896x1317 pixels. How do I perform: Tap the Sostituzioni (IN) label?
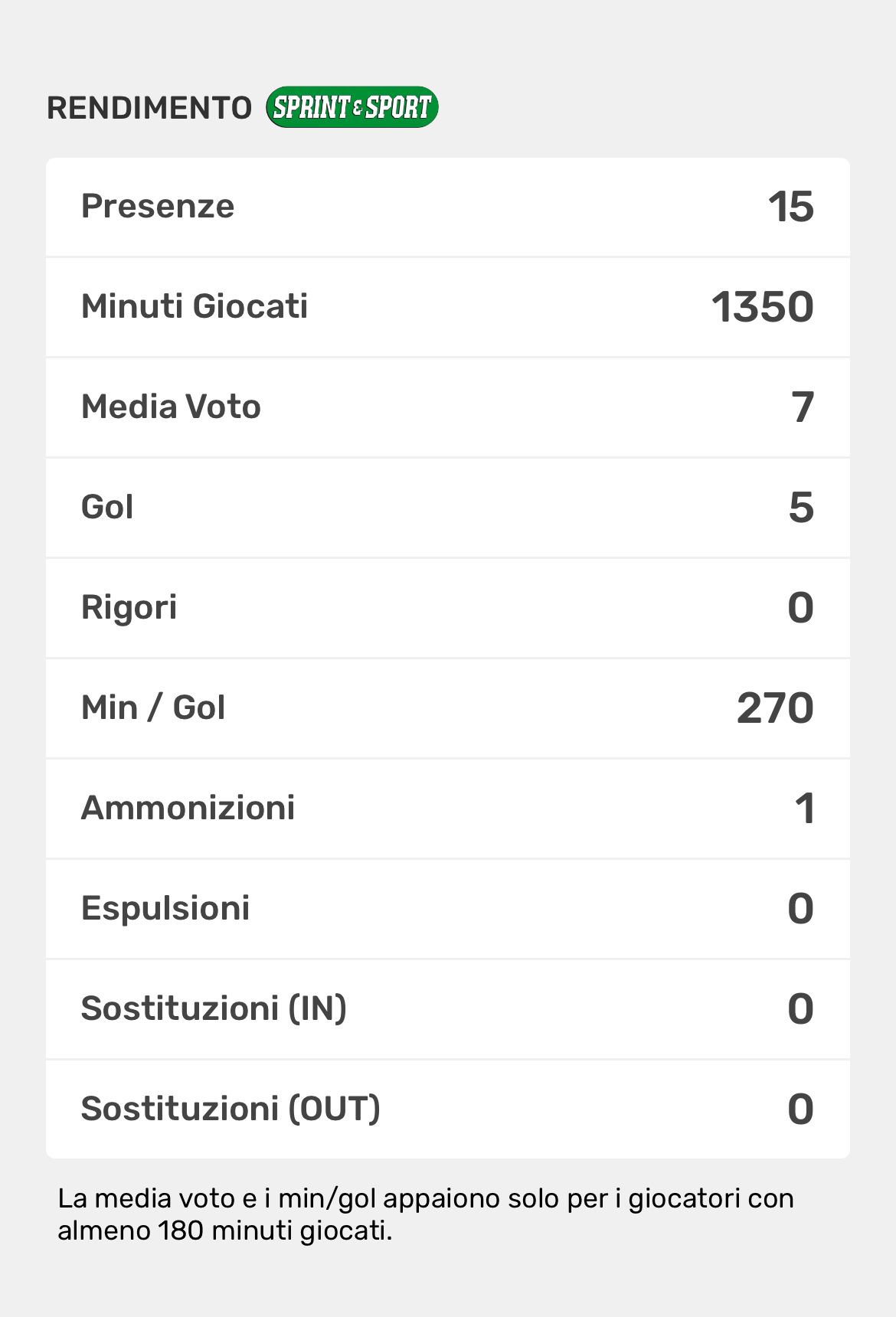[214, 1008]
